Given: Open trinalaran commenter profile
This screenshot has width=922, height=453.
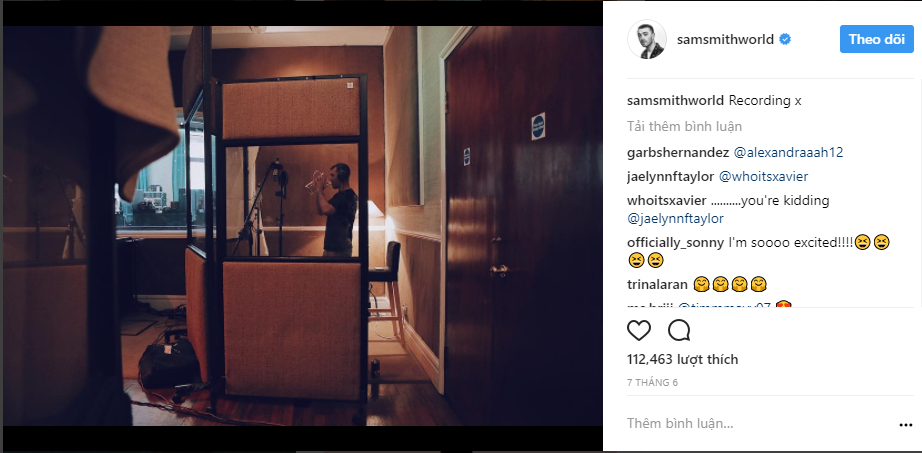Looking at the screenshot, I should [x=657, y=285].
